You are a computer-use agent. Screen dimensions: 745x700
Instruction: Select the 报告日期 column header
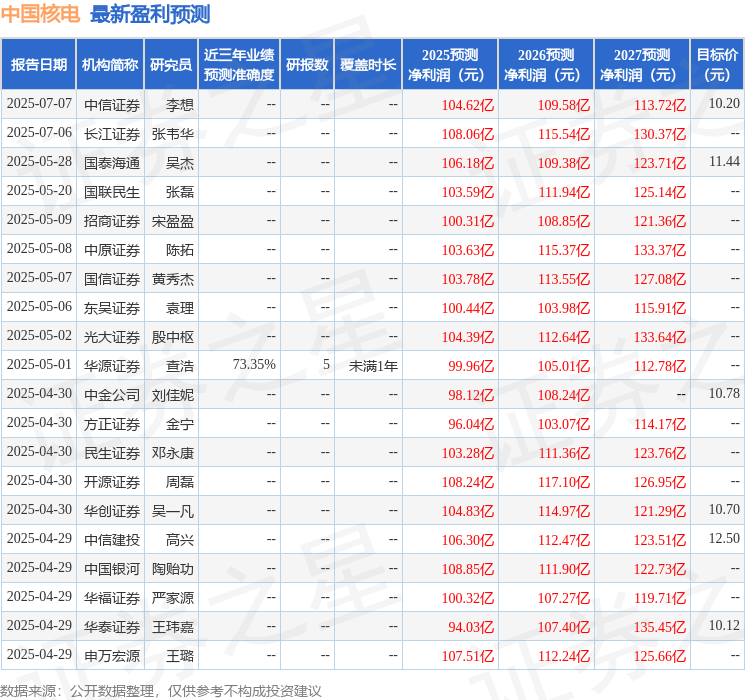pyautogui.click(x=38, y=65)
